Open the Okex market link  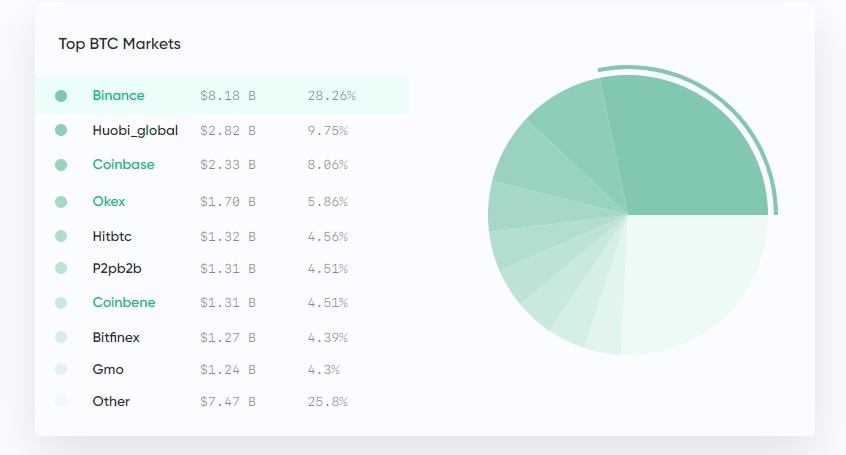[109, 201]
